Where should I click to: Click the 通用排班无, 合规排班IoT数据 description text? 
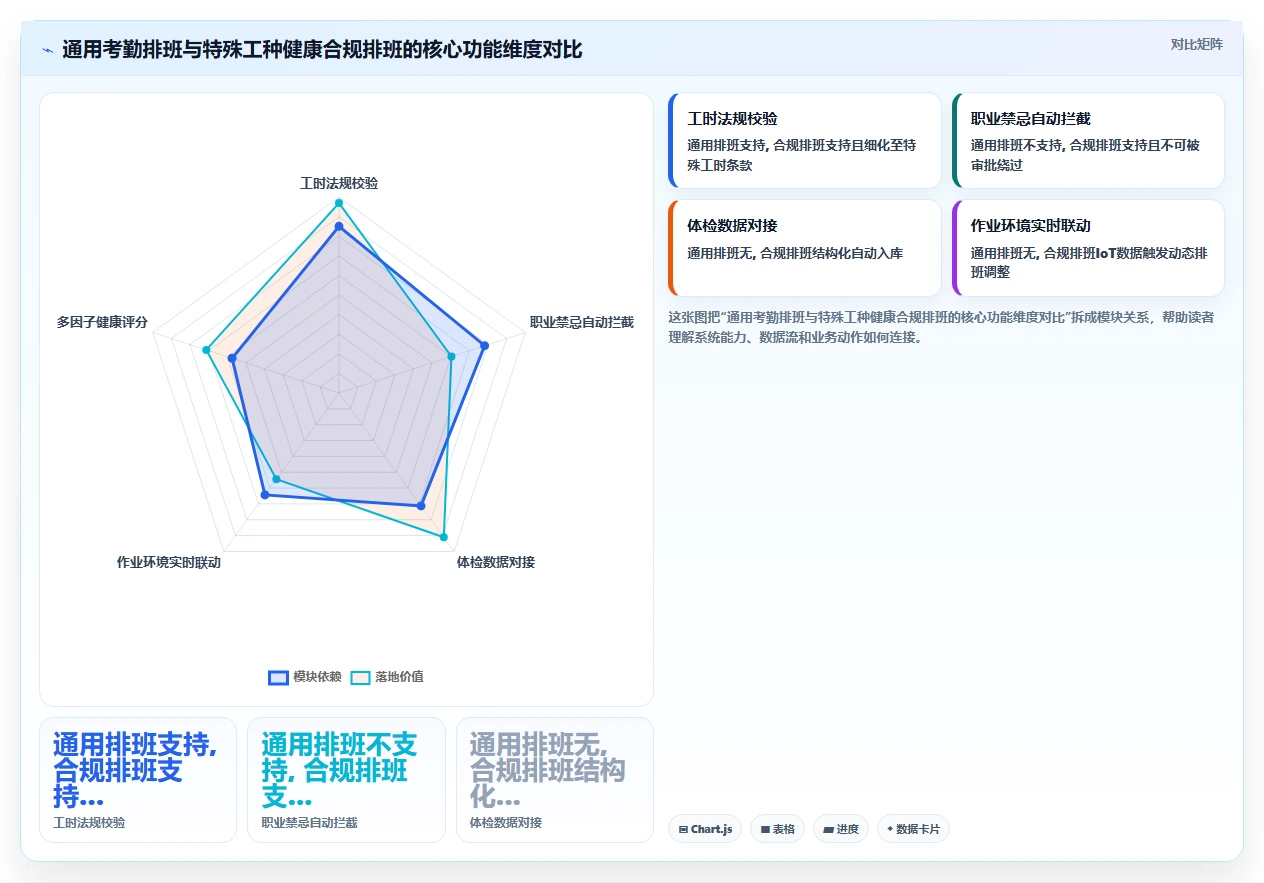[x=1089, y=263]
